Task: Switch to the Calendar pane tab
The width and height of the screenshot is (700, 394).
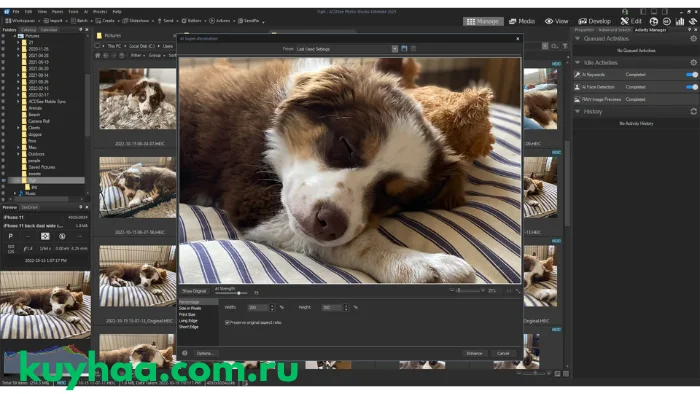Action: [x=49, y=30]
